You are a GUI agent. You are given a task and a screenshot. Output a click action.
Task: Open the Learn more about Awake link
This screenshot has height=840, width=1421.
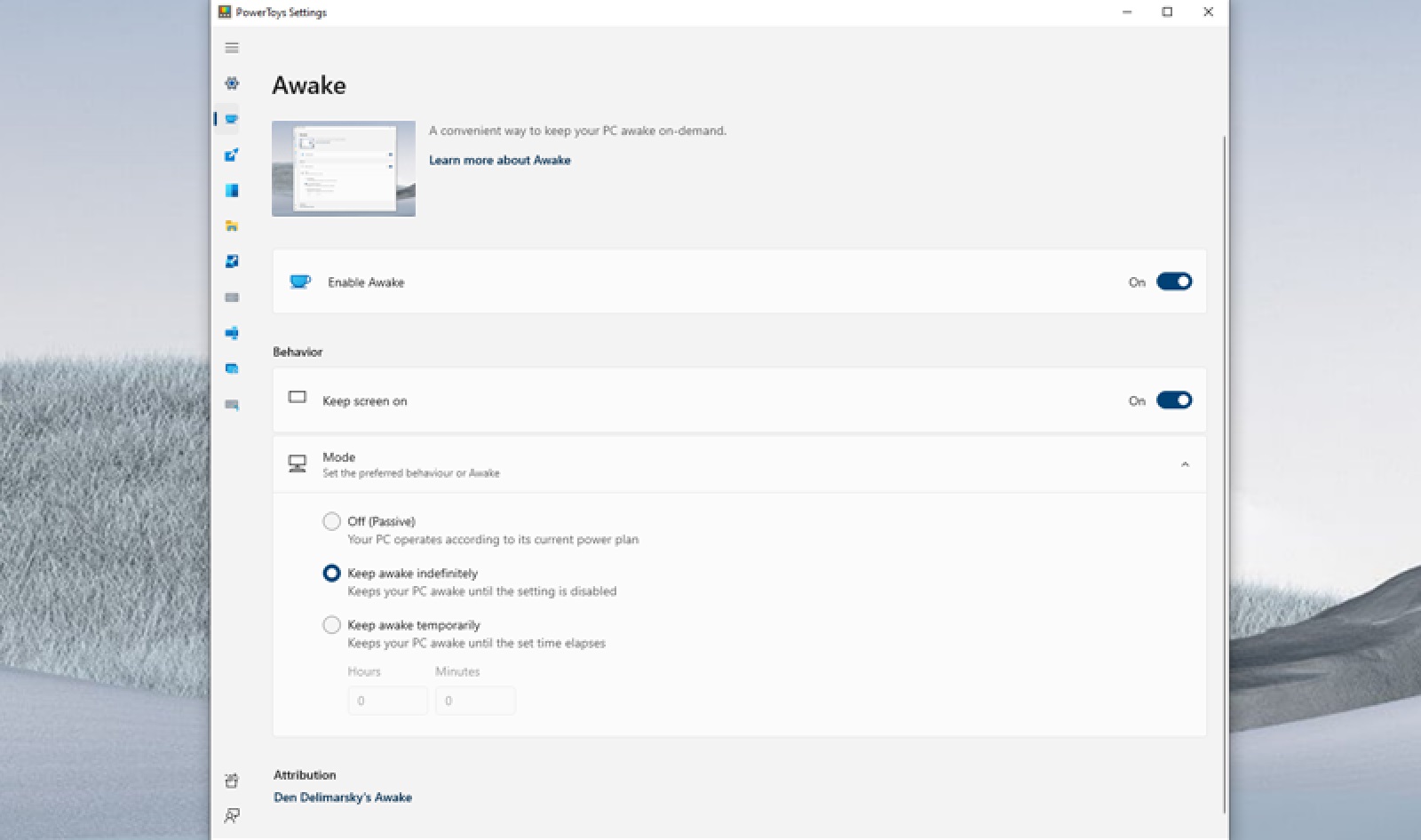coord(500,161)
